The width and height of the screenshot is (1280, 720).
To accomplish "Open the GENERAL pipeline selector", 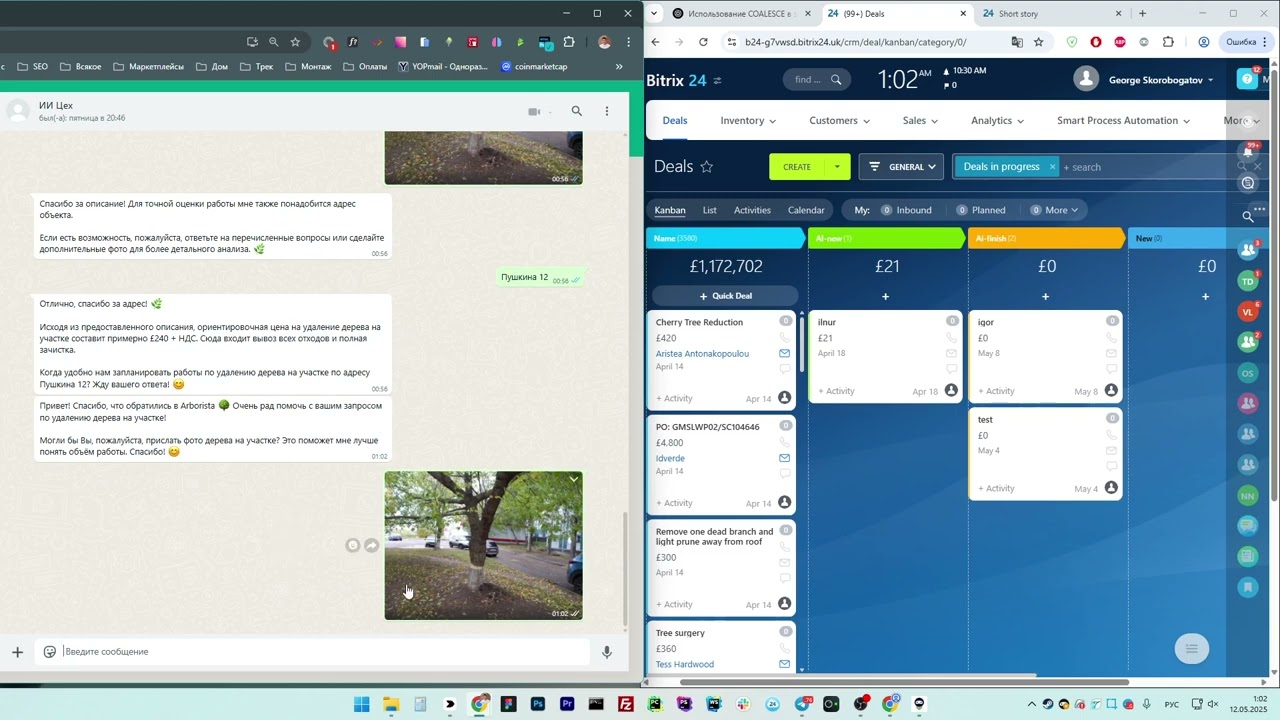I will (901, 167).
